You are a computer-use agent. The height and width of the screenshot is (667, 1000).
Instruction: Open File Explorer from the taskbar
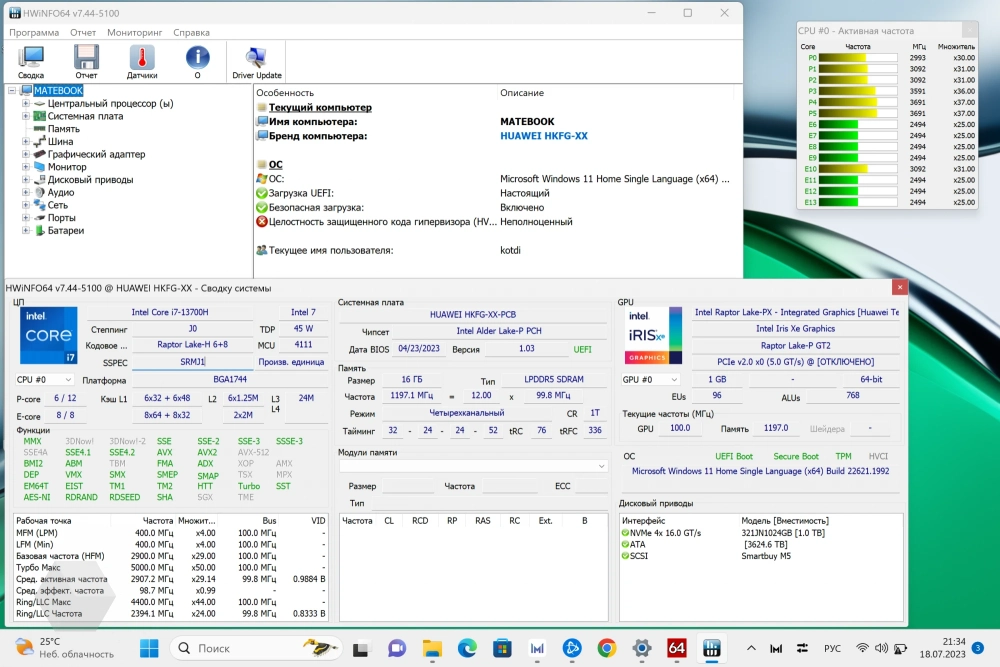click(x=432, y=648)
